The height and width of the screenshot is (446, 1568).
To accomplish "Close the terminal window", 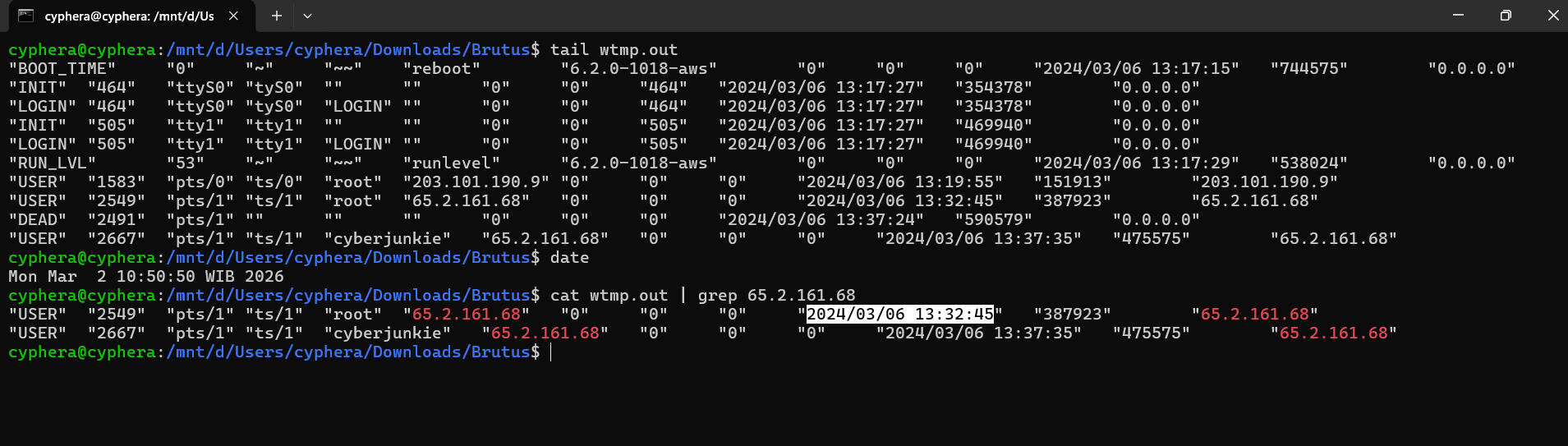I will coord(1552,16).
